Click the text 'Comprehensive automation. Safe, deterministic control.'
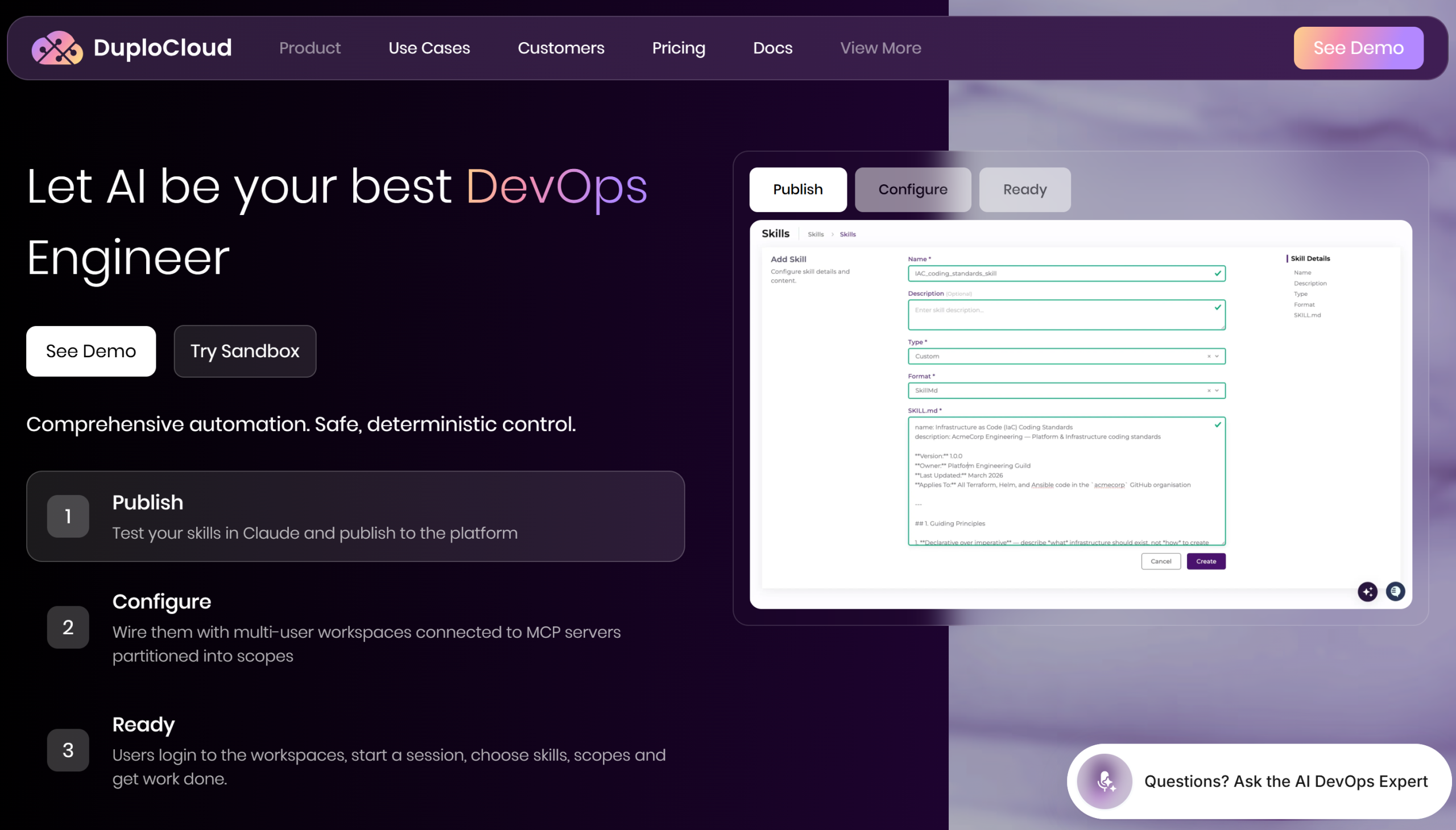Screen dimensions: 1456x830 pyautogui.click(x=301, y=424)
